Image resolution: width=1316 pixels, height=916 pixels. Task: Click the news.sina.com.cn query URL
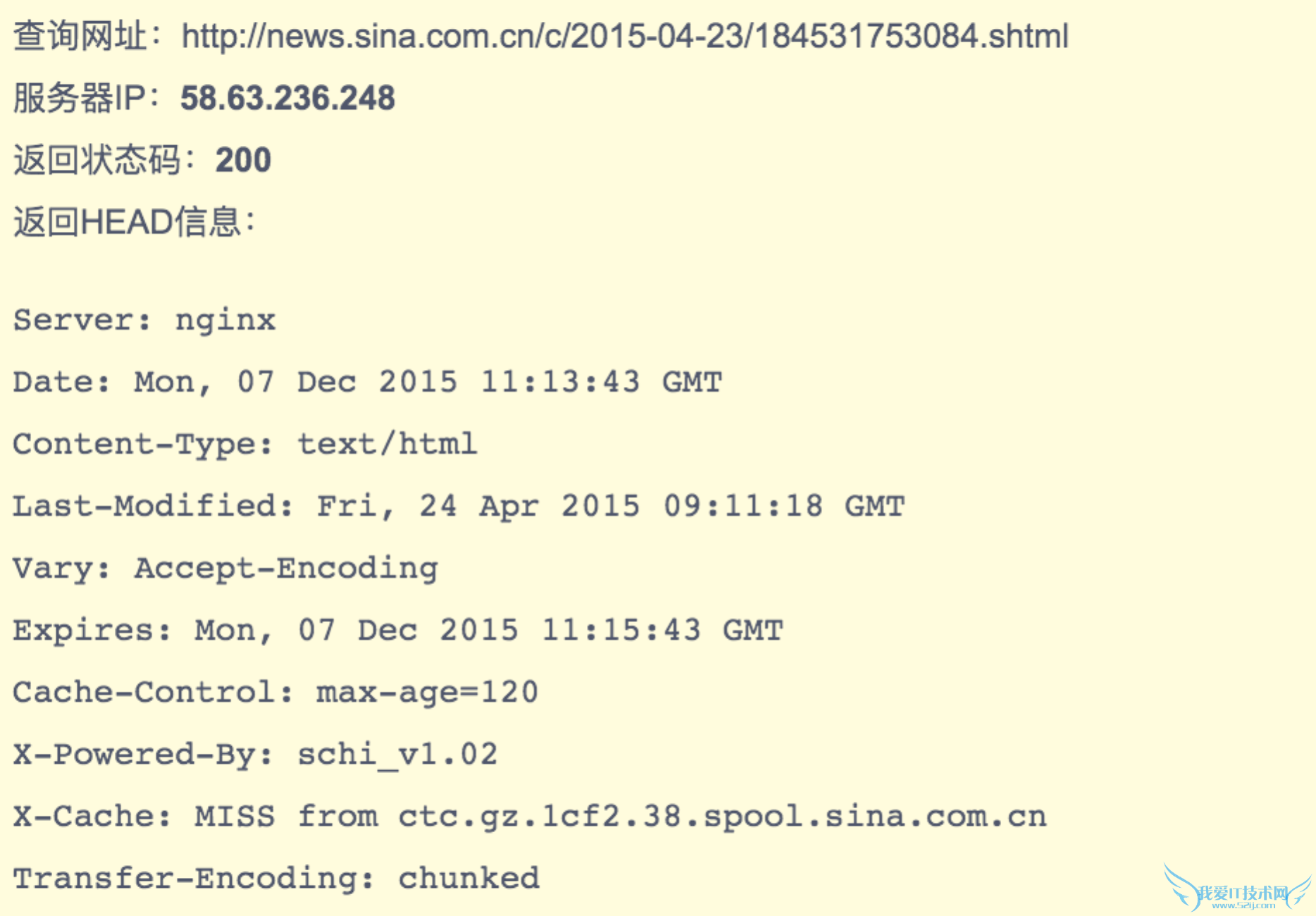(x=625, y=36)
